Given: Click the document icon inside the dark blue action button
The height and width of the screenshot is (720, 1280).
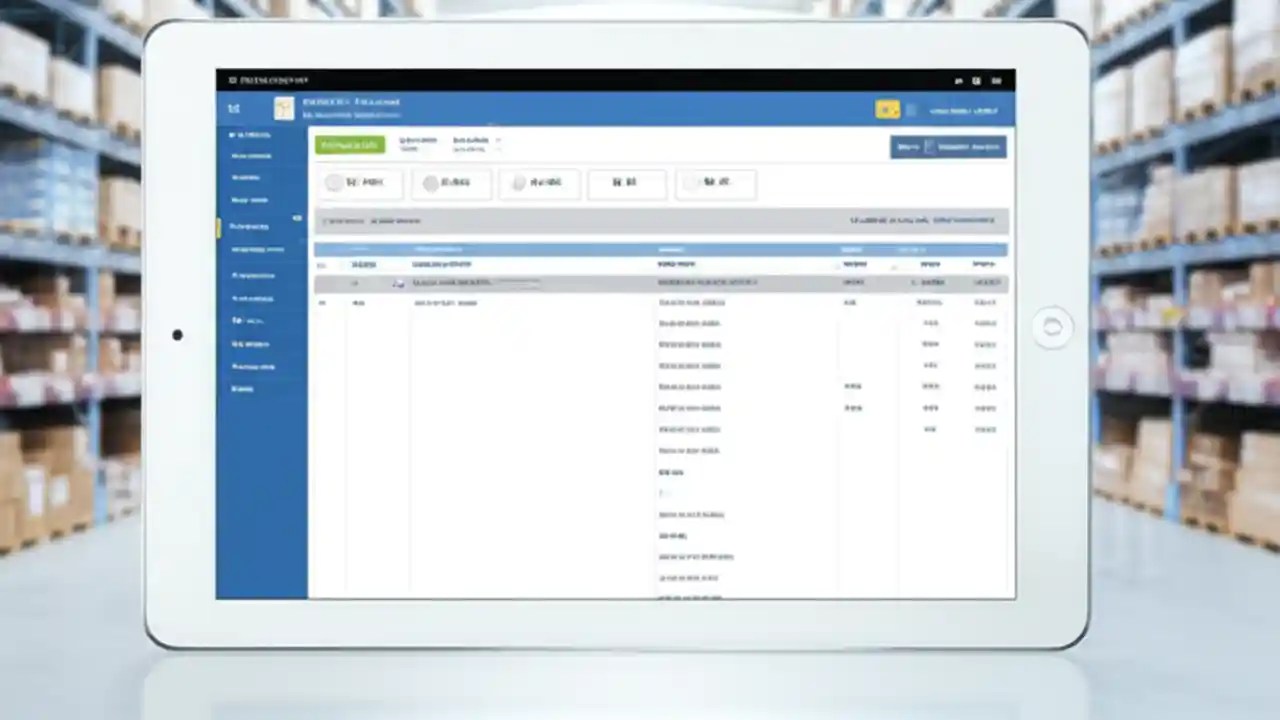Looking at the screenshot, I should pyautogui.click(x=930, y=147).
